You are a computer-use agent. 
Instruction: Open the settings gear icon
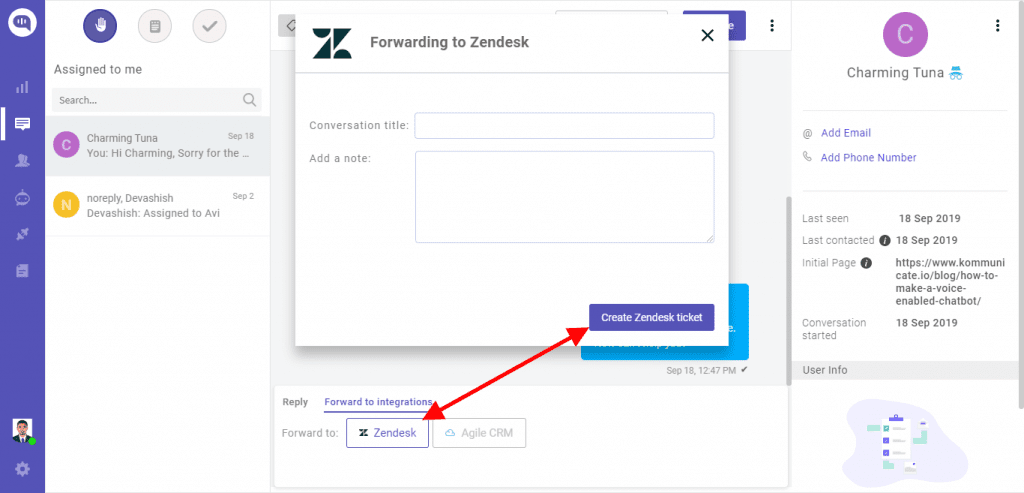pyautogui.click(x=22, y=468)
